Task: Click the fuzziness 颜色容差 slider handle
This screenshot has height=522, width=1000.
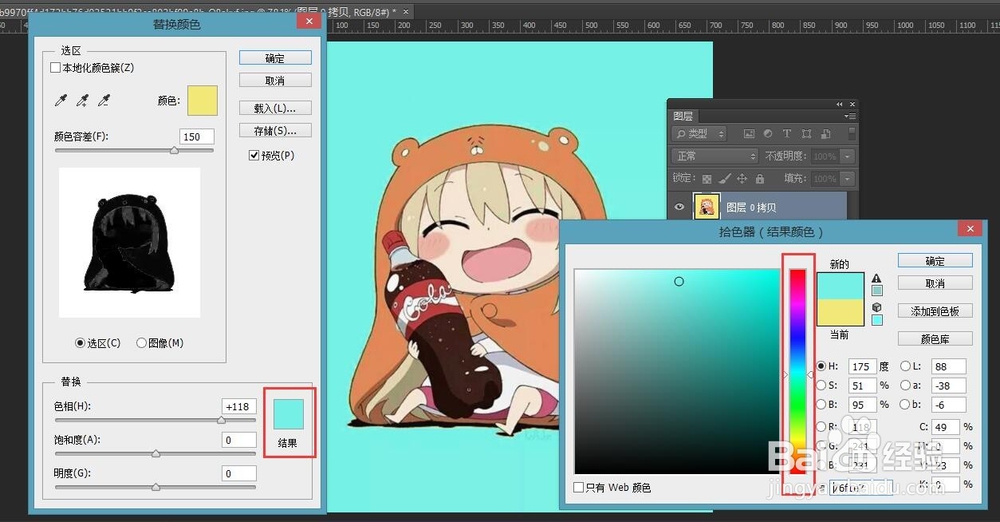Action: (174, 150)
